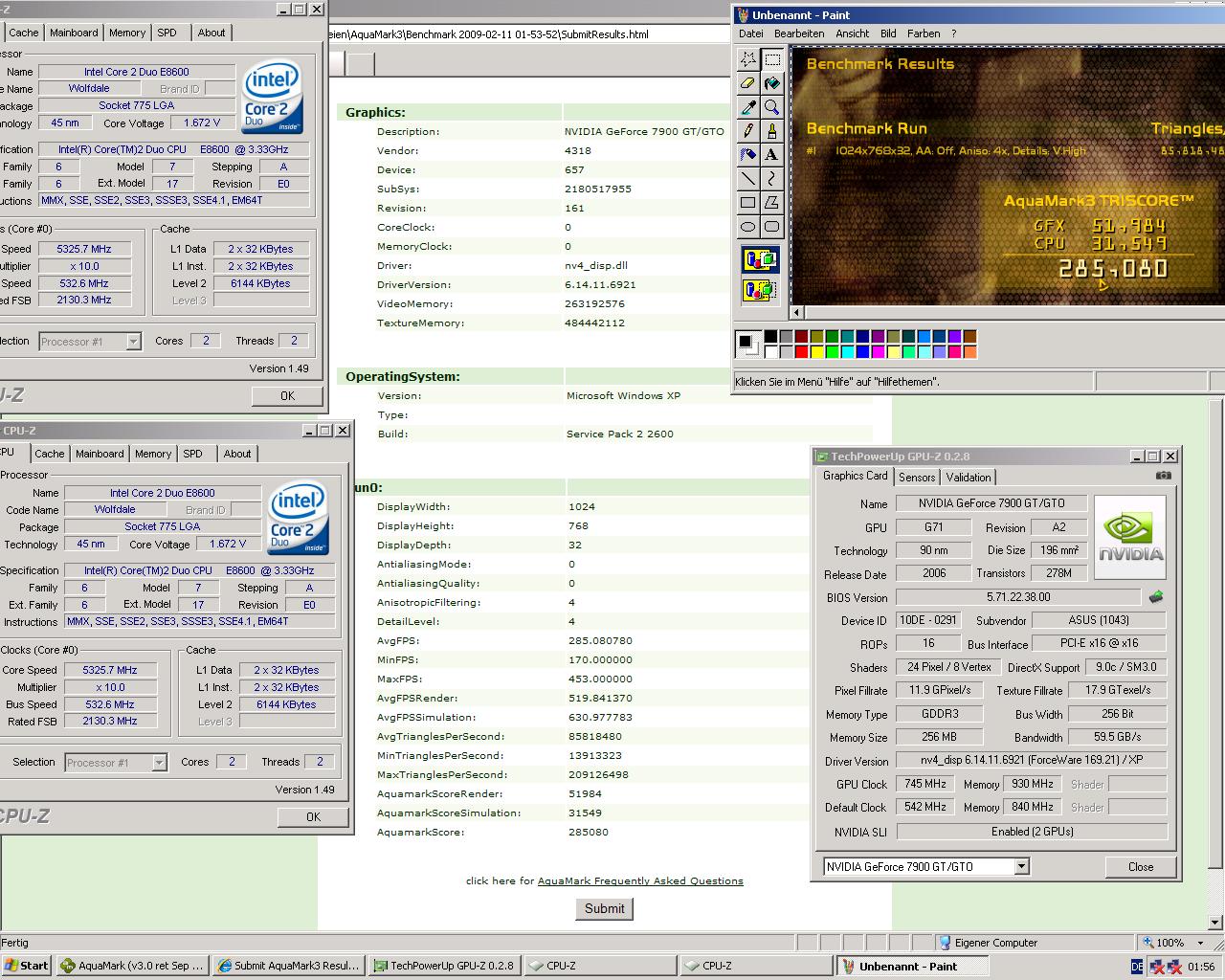Click the GPU Clock value 745 MHz
1225x980 pixels.
[925, 784]
